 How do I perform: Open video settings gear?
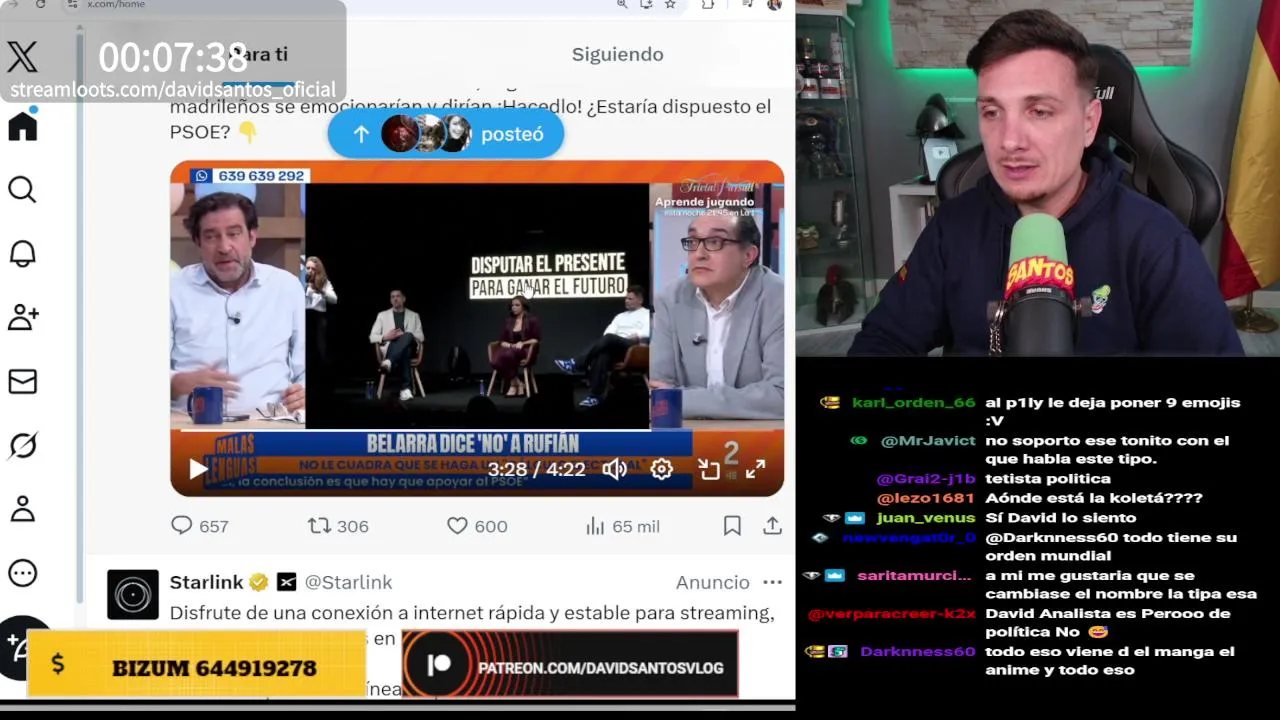tap(662, 468)
